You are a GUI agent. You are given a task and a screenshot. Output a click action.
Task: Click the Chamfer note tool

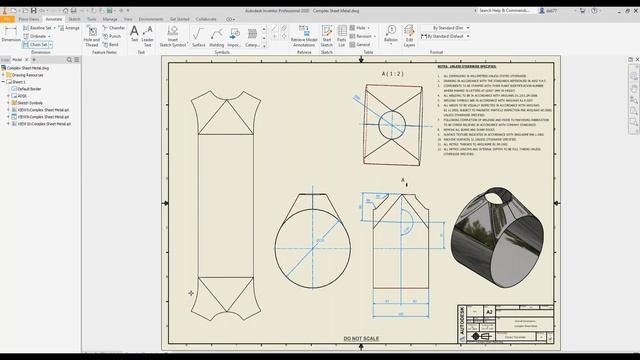pos(114,28)
